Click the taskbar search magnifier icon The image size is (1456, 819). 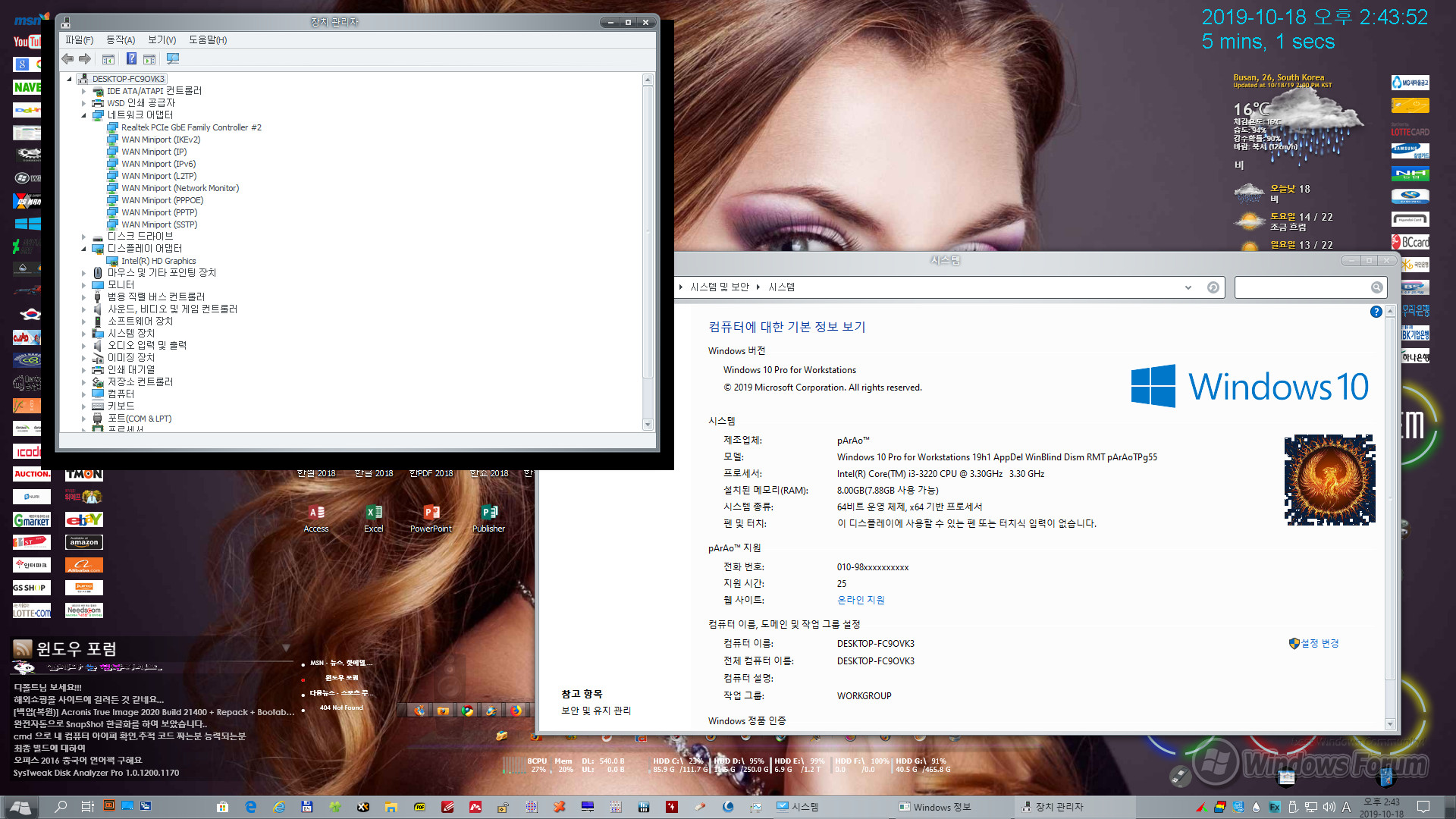tap(61, 807)
